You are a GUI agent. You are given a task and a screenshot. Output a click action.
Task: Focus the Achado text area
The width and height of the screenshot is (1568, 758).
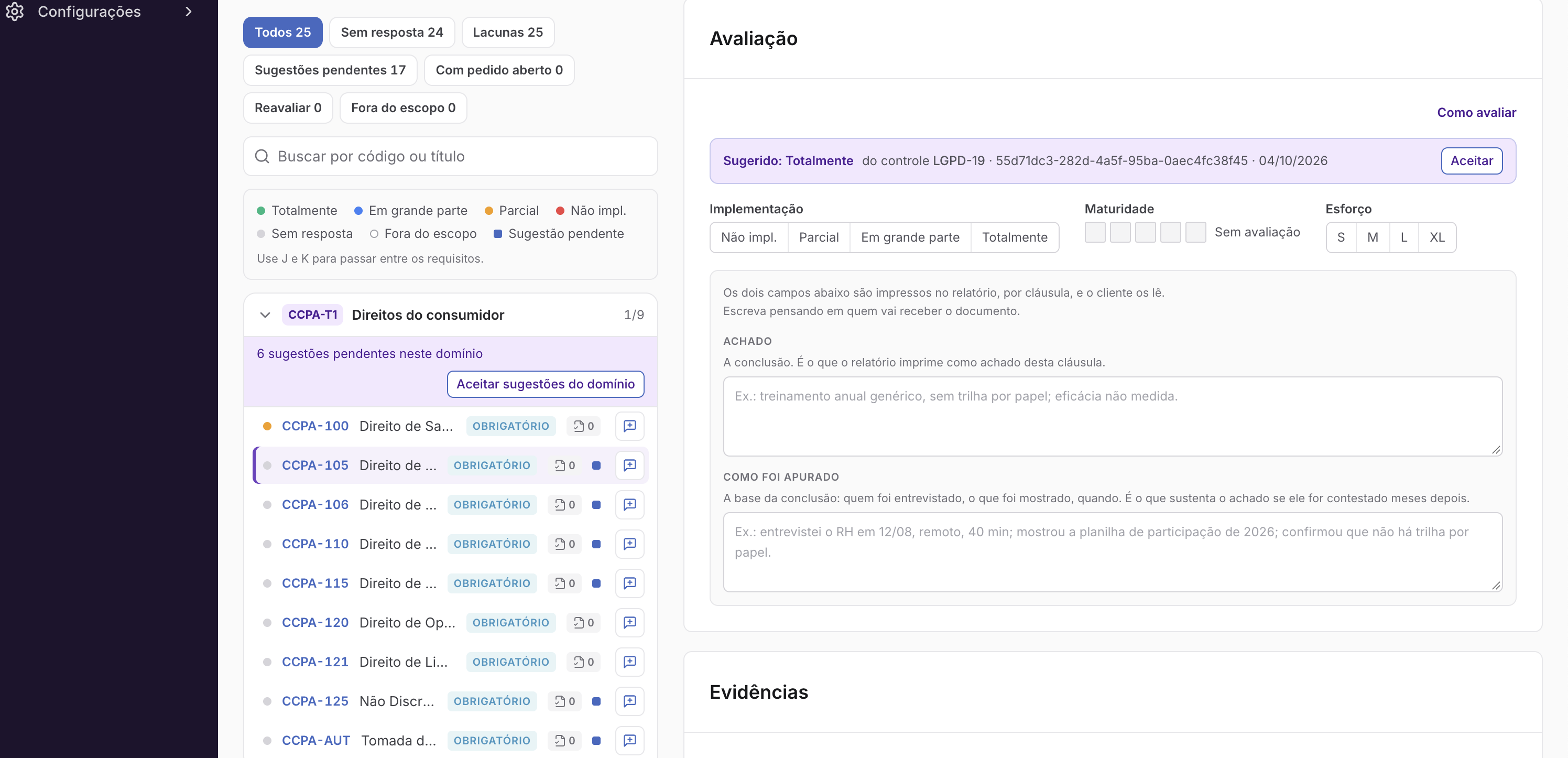click(x=1112, y=416)
